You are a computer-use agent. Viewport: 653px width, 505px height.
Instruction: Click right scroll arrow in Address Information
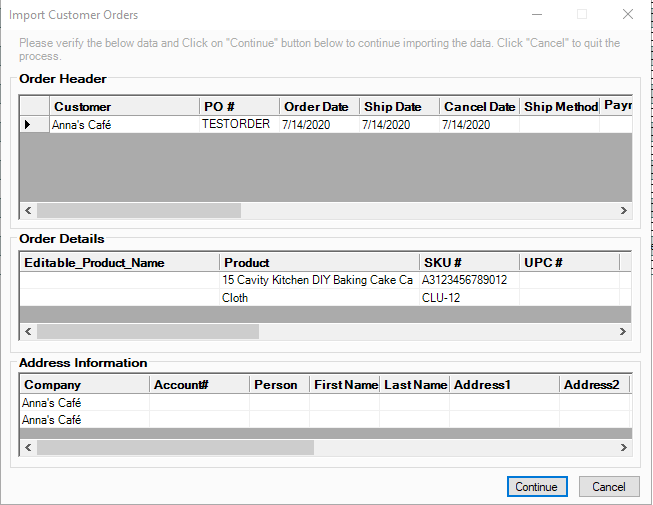coord(623,448)
